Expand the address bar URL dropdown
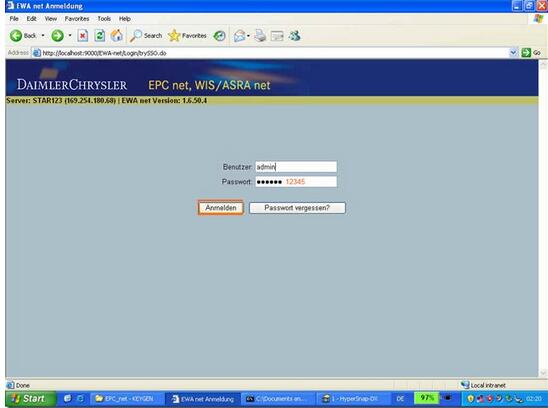Screen dimensions: 548x408 coord(513,52)
